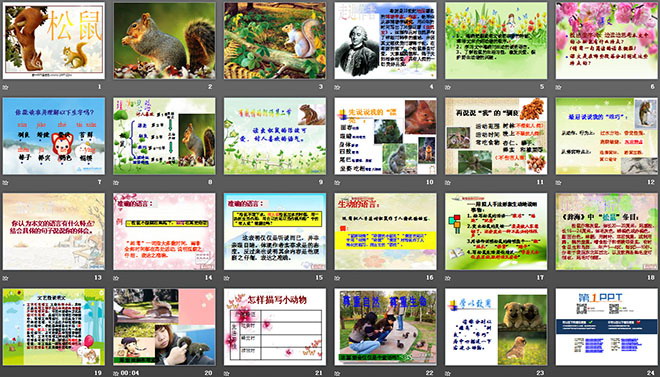The image size is (660, 377).
Task: Click animation star icon under slide 11
Action: pos(448,182)
